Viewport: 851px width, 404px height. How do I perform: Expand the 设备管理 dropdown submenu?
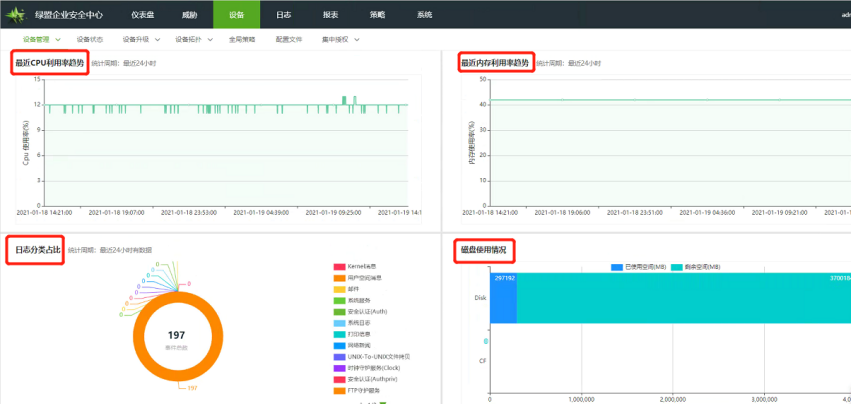[x=41, y=39]
